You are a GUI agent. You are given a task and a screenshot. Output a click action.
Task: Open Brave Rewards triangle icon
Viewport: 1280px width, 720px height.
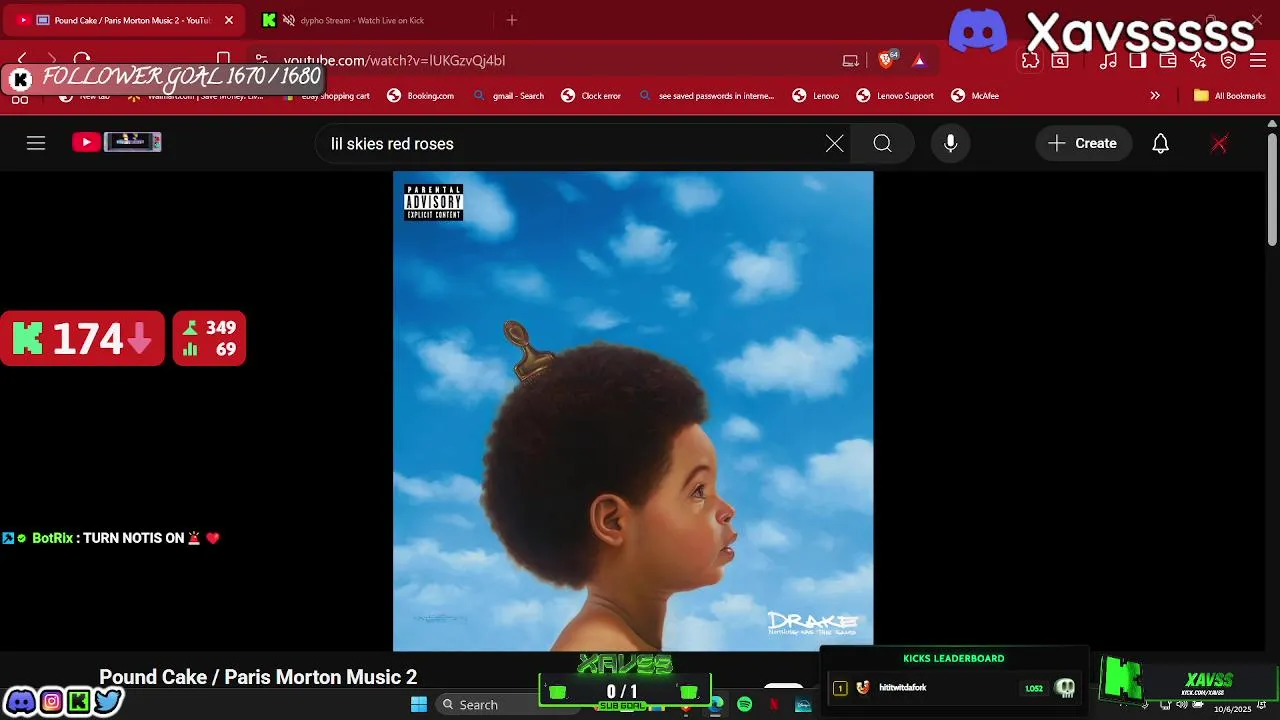[x=918, y=61]
